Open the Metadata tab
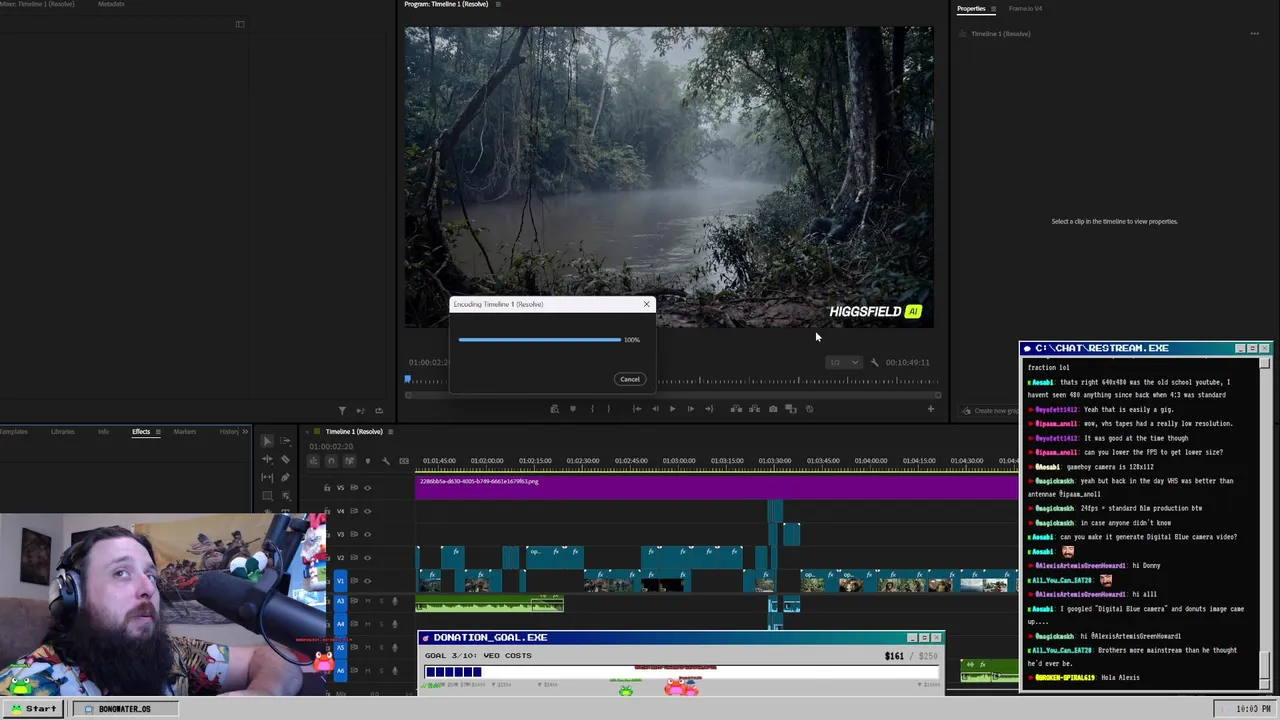Viewport: 1280px width, 720px height. coord(111,4)
